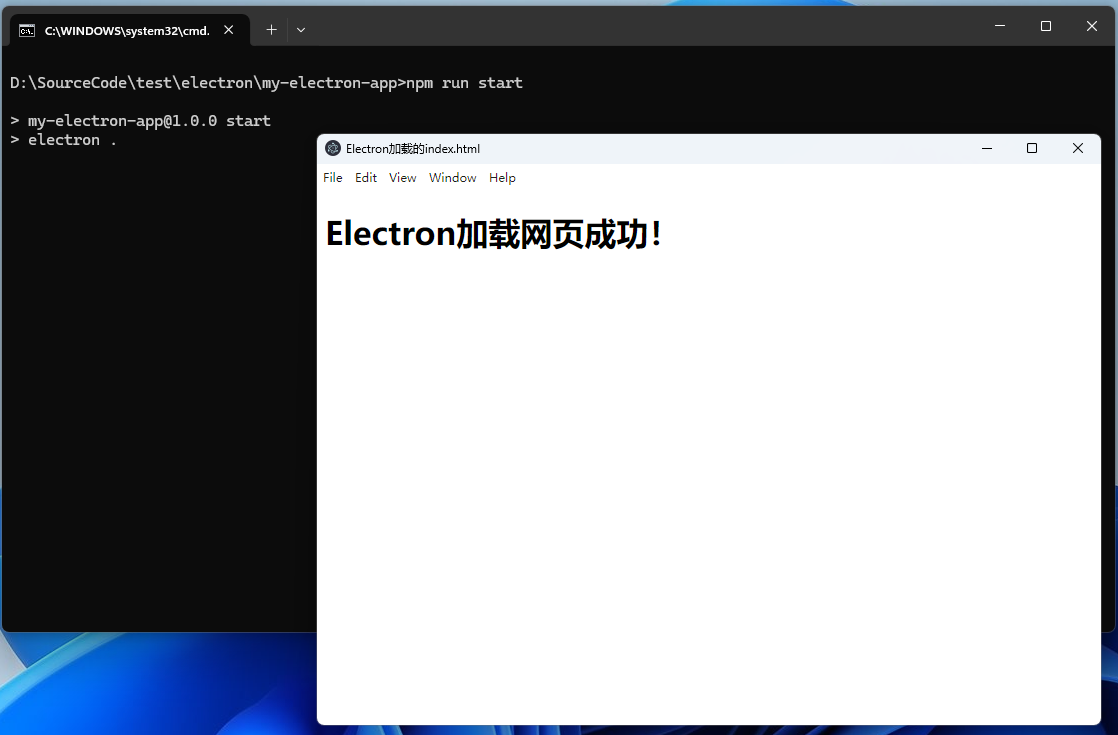Click the heading 'Electron加载网页成功!'

[x=494, y=234]
